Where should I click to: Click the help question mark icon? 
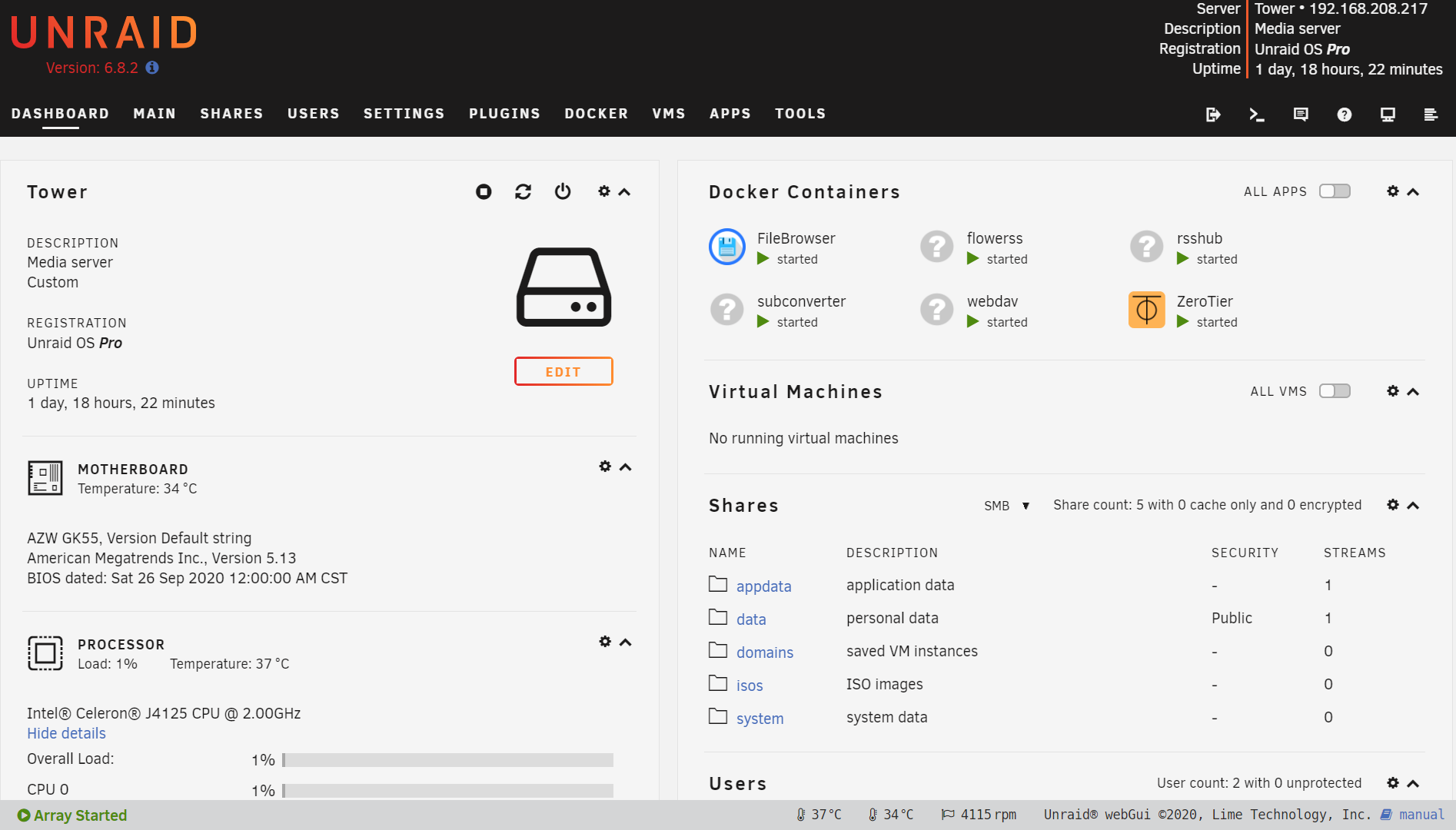click(x=1345, y=115)
